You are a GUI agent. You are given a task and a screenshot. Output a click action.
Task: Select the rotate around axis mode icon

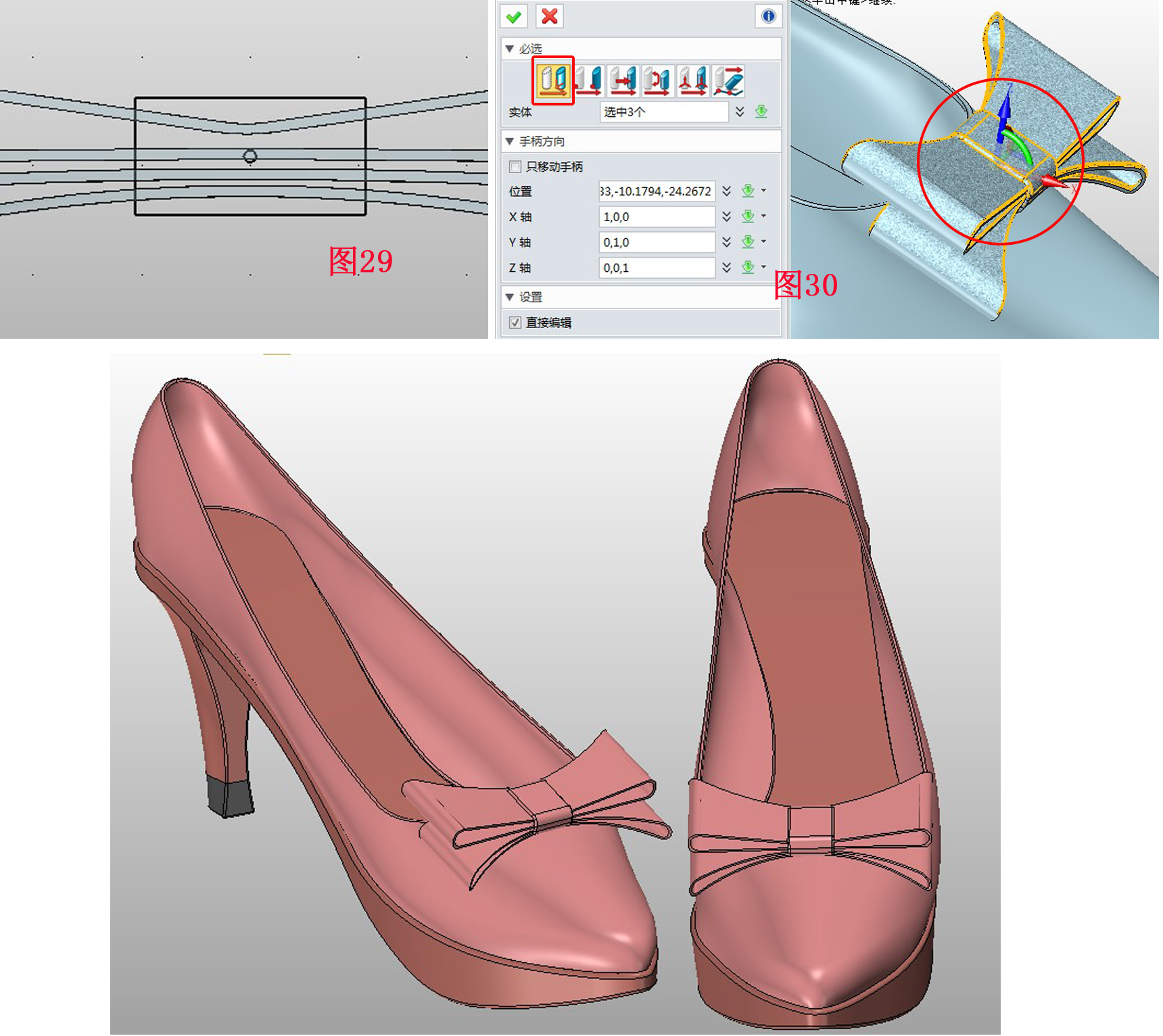coord(659,80)
